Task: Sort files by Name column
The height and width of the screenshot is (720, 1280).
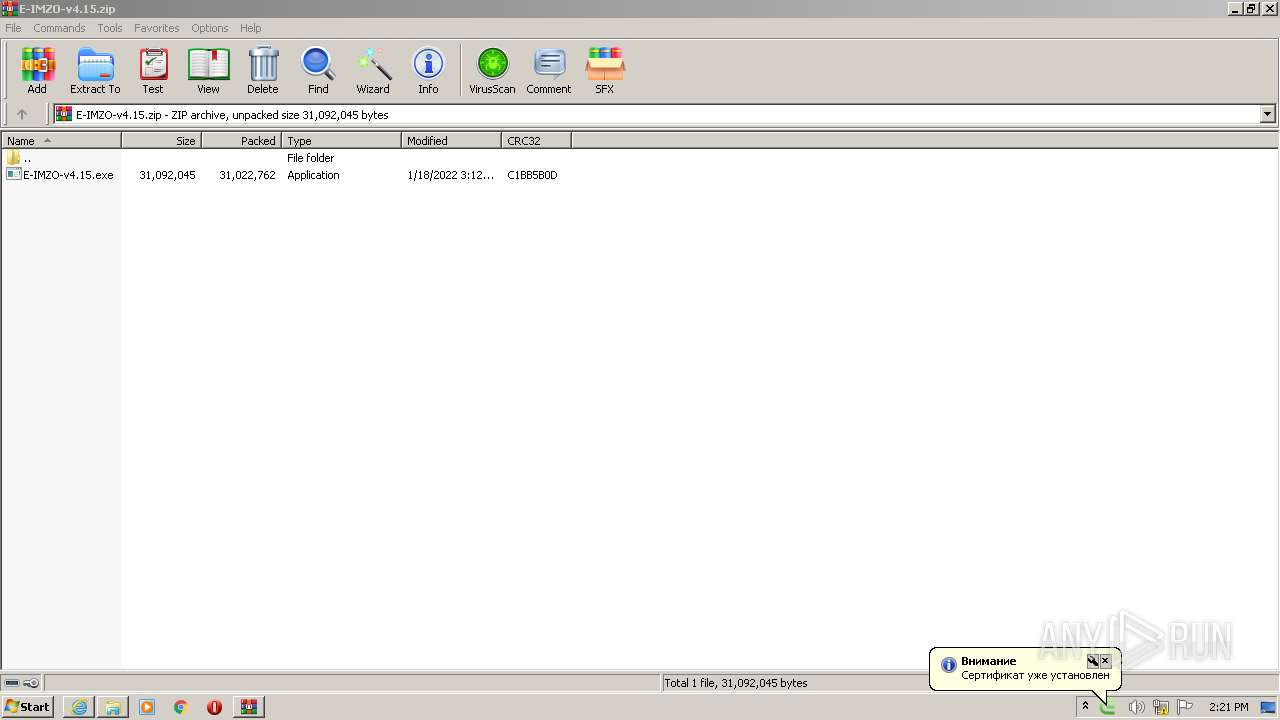Action: point(61,140)
